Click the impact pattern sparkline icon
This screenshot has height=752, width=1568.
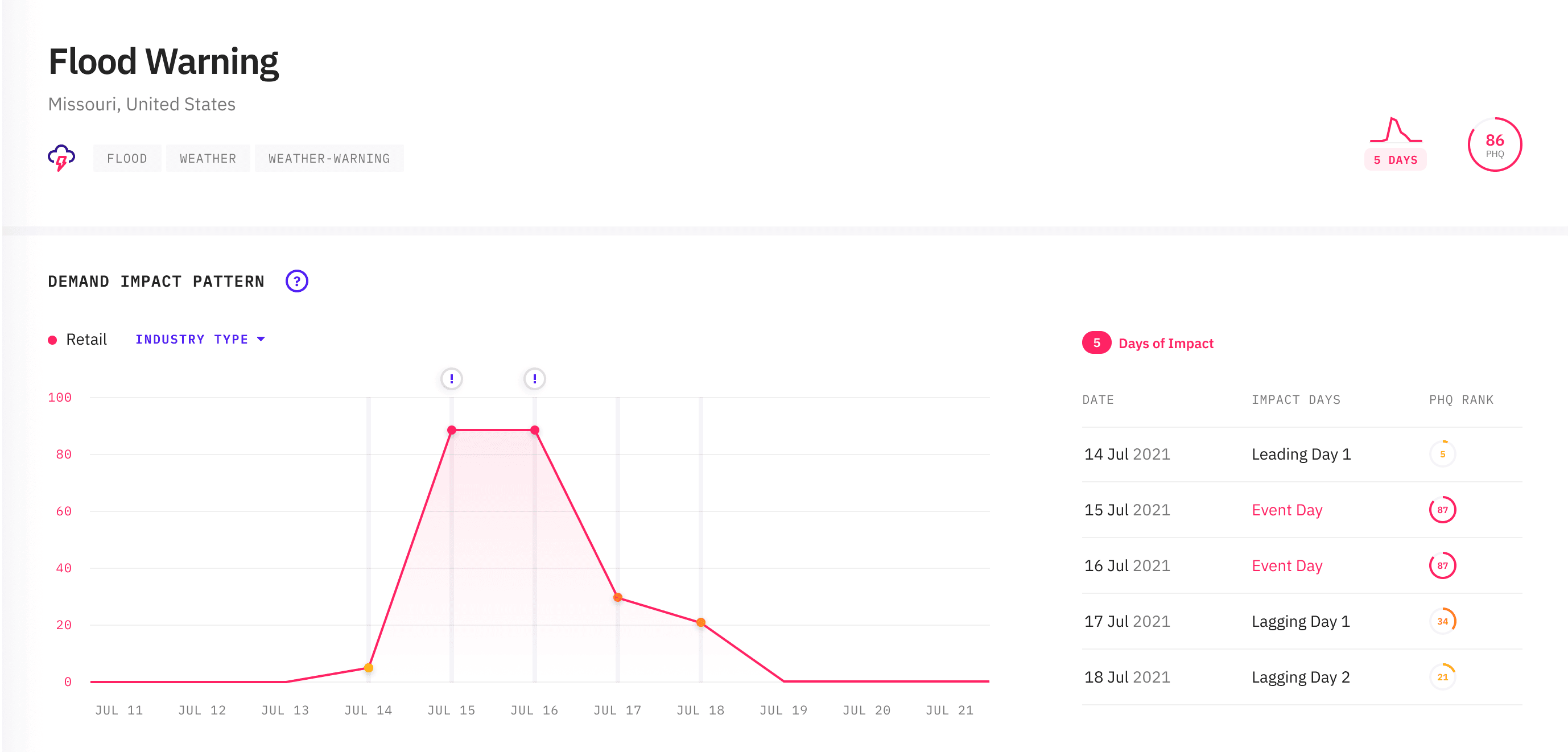[x=1395, y=130]
